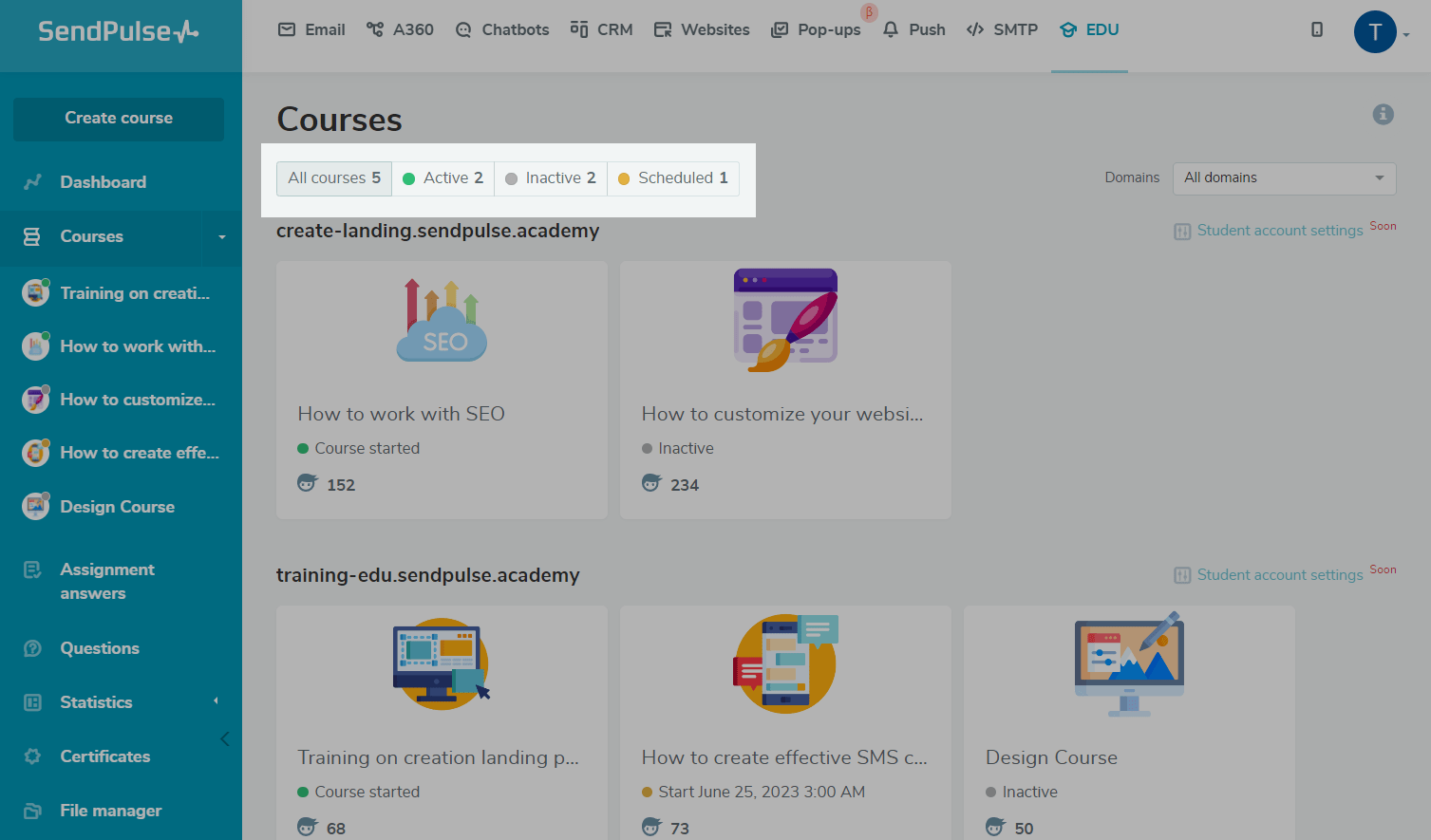Expand the Statistics sidebar section

coord(216,701)
